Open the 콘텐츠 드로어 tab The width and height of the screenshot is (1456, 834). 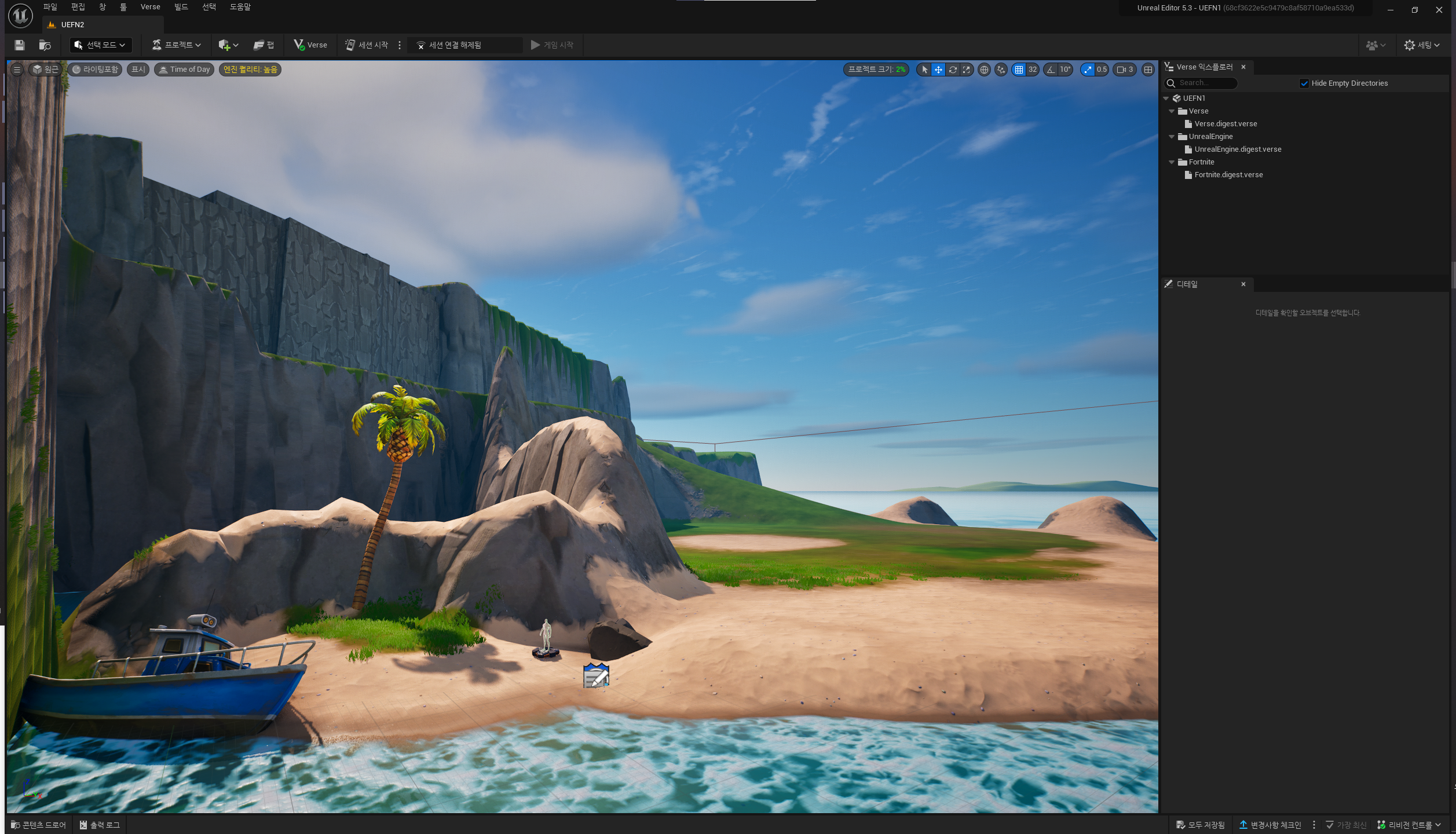(x=39, y=825)
